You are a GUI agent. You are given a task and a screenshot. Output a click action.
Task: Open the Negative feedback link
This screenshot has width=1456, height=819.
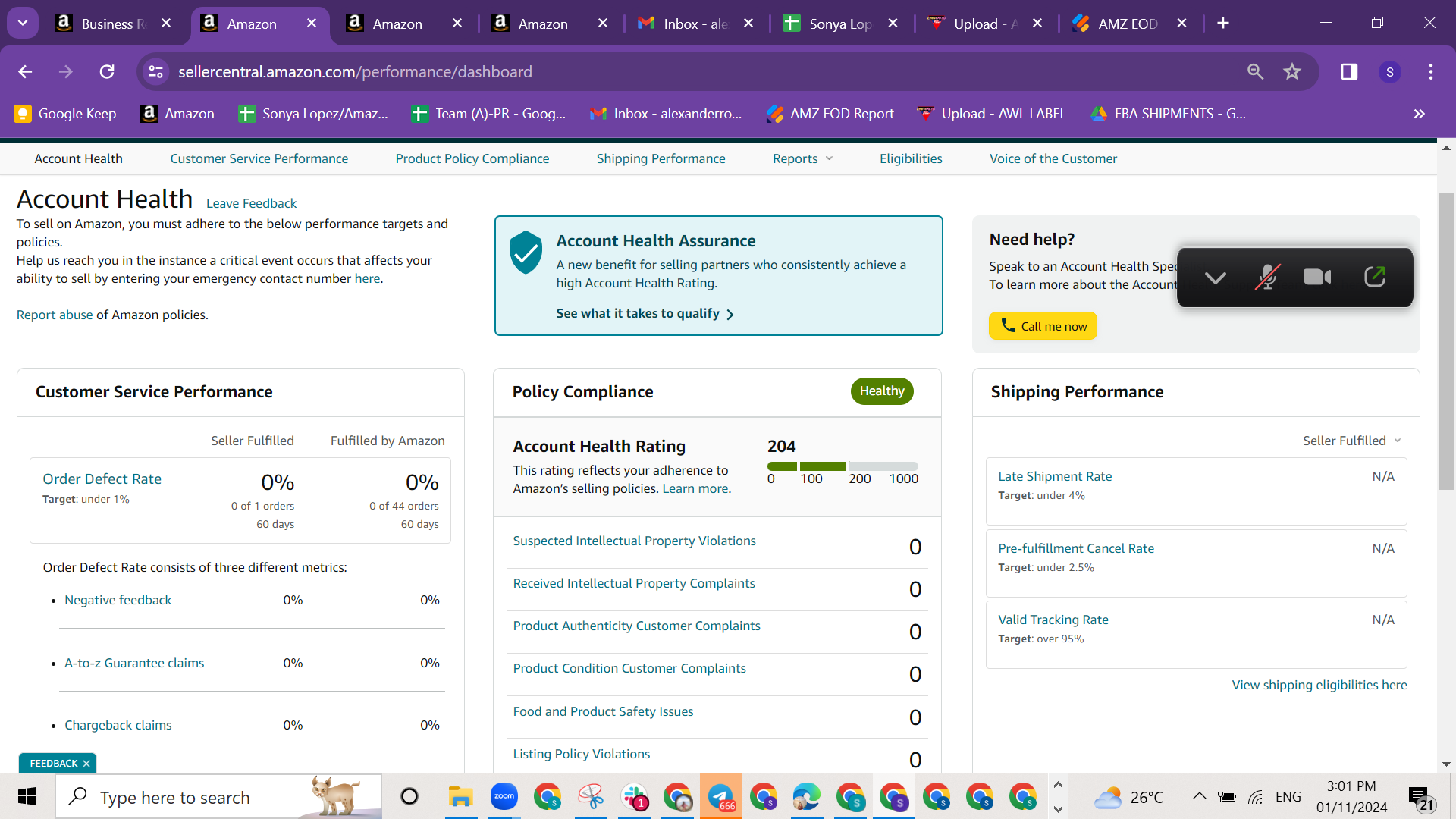118,600
